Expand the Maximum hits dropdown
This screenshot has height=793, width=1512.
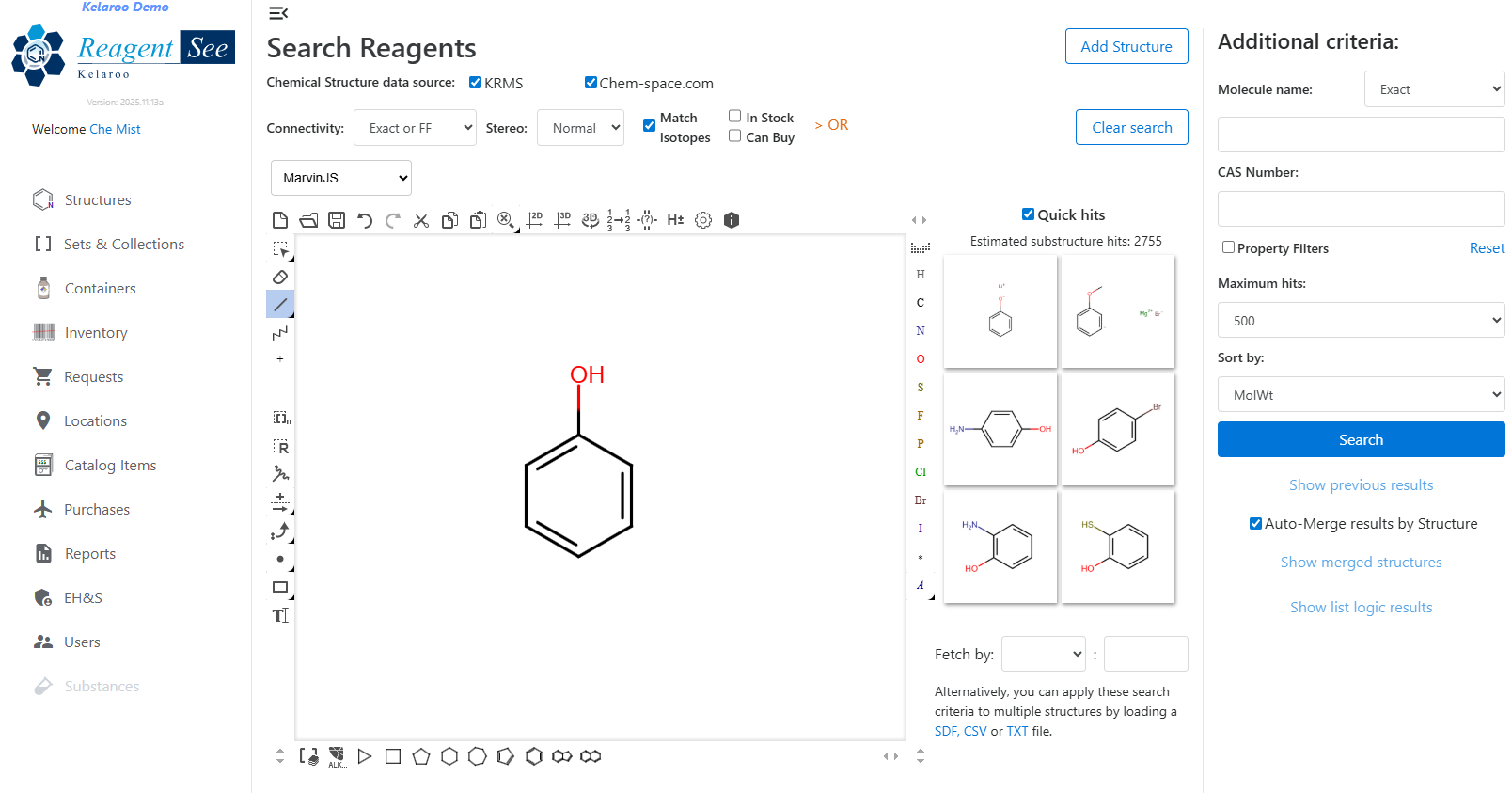point(1361,321)
